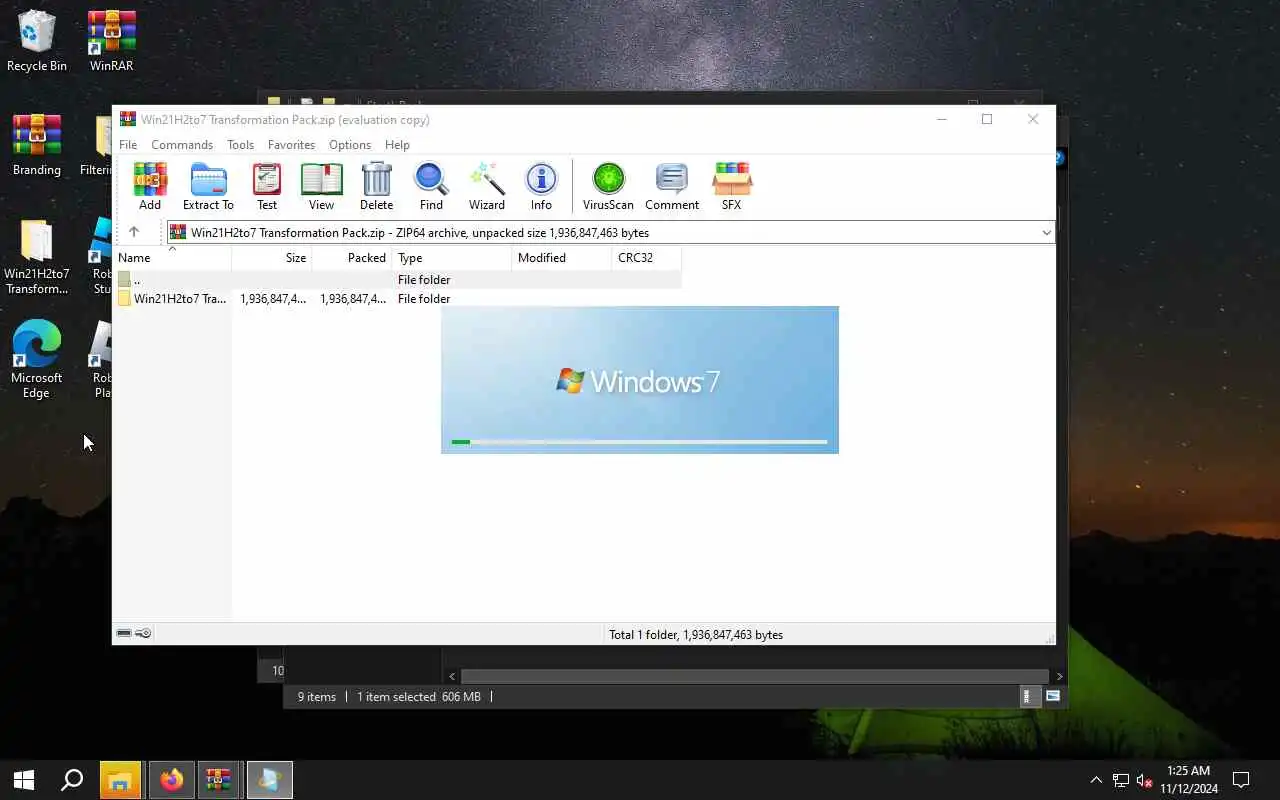Select the Branding desktop archive icon
The width and height of the screenshot is (1280, 800).
37,145
